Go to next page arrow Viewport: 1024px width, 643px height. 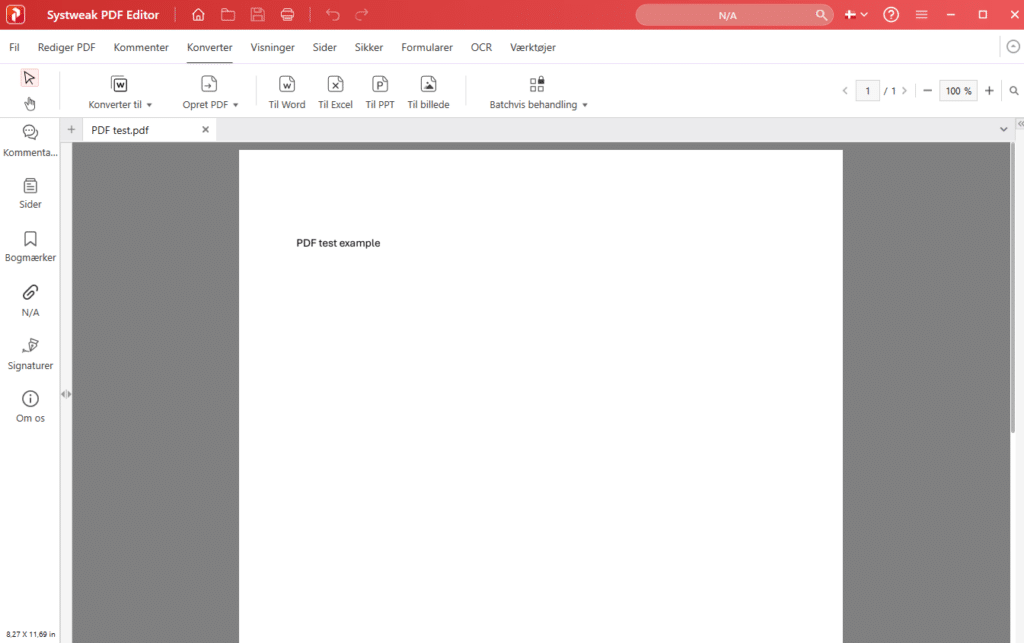(x=904, y=91)
